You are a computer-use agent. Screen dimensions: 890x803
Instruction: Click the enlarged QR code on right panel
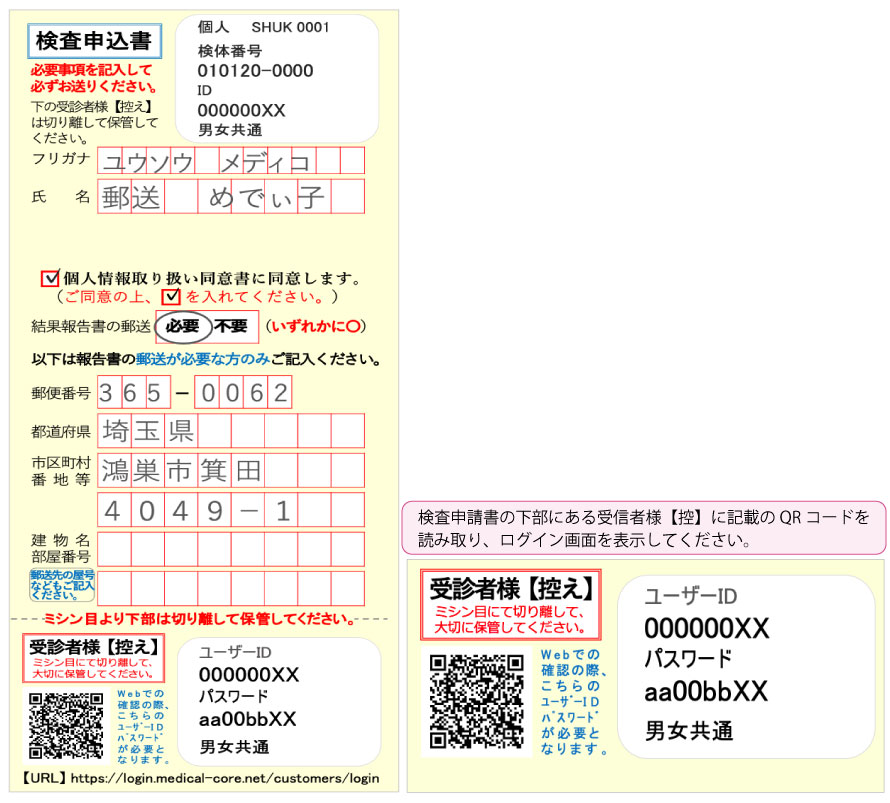(476, 701)
